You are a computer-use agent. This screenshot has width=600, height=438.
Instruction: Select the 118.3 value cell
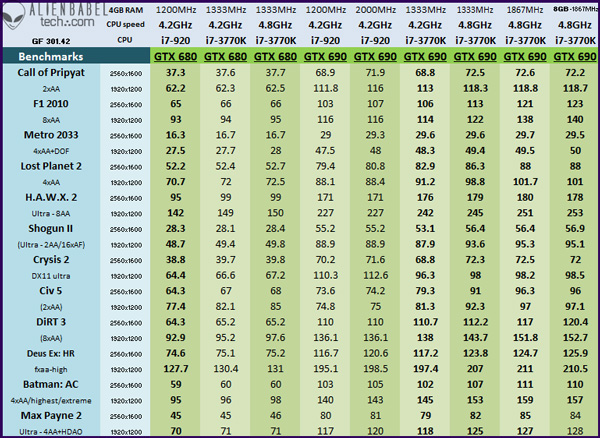point(475,88)
